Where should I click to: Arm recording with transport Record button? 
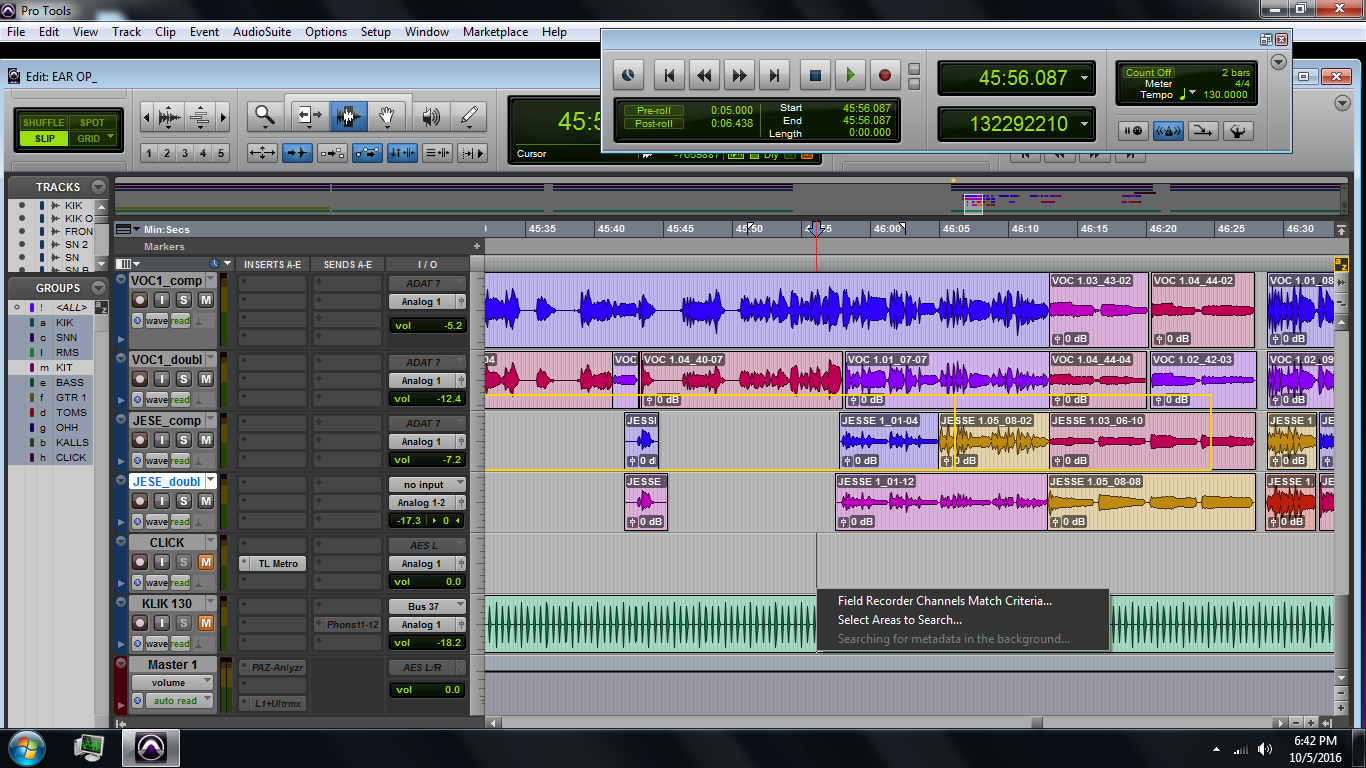coord(885,75)
